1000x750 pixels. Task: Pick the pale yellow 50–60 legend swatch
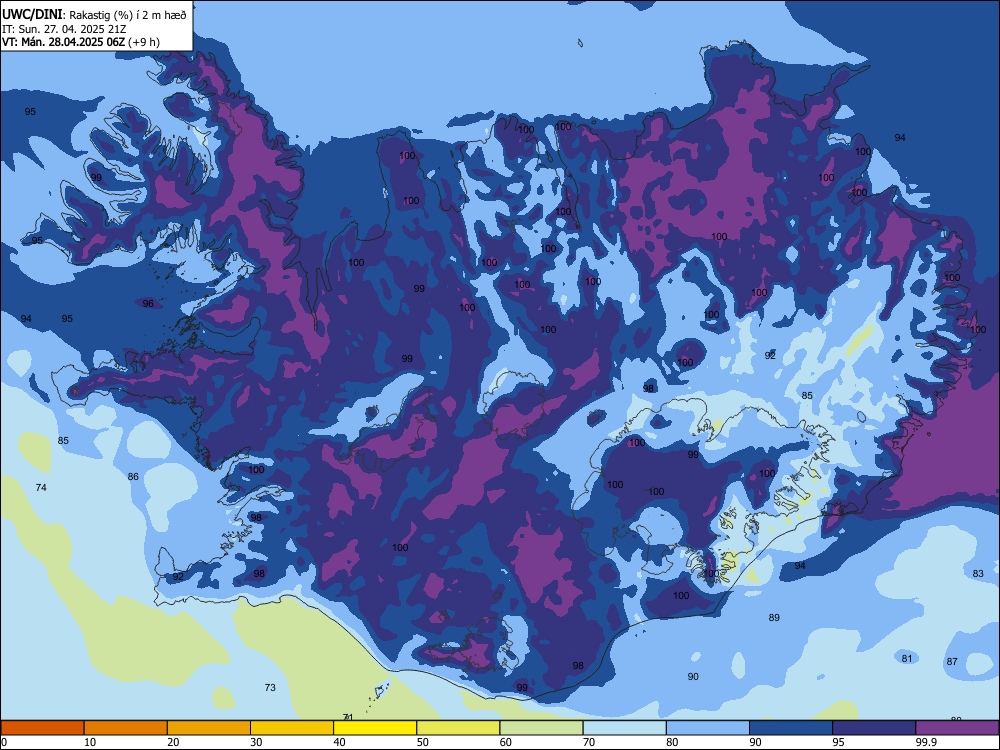tap(458, 728)
